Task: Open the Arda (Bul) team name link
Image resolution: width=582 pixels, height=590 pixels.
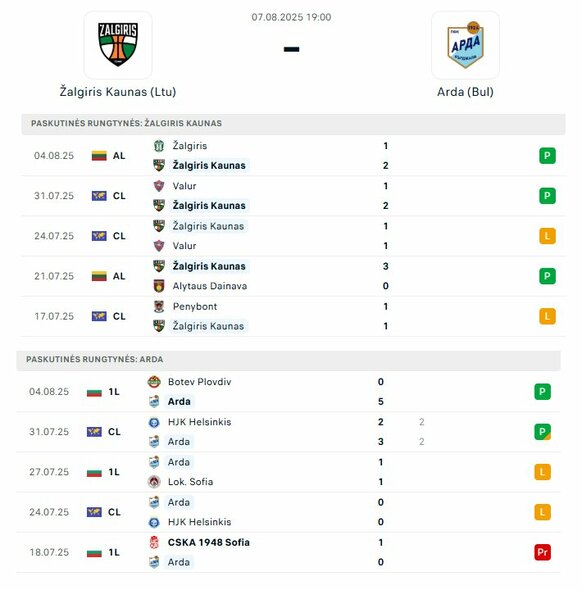Action: click(x=465, y=92)
